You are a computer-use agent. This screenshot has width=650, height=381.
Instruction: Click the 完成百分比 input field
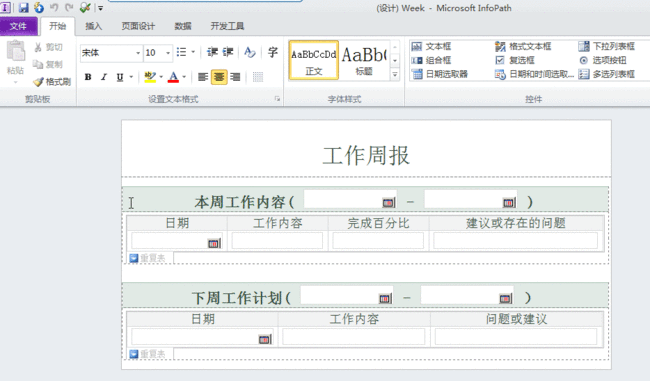coord(378,240)
